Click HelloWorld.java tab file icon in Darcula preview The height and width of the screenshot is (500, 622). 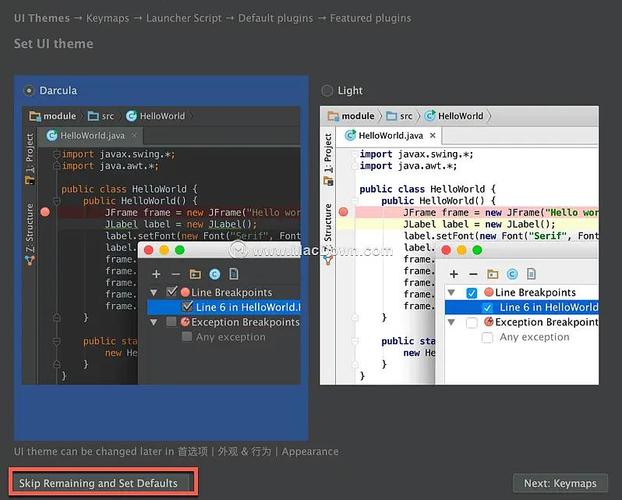point(52,136)
